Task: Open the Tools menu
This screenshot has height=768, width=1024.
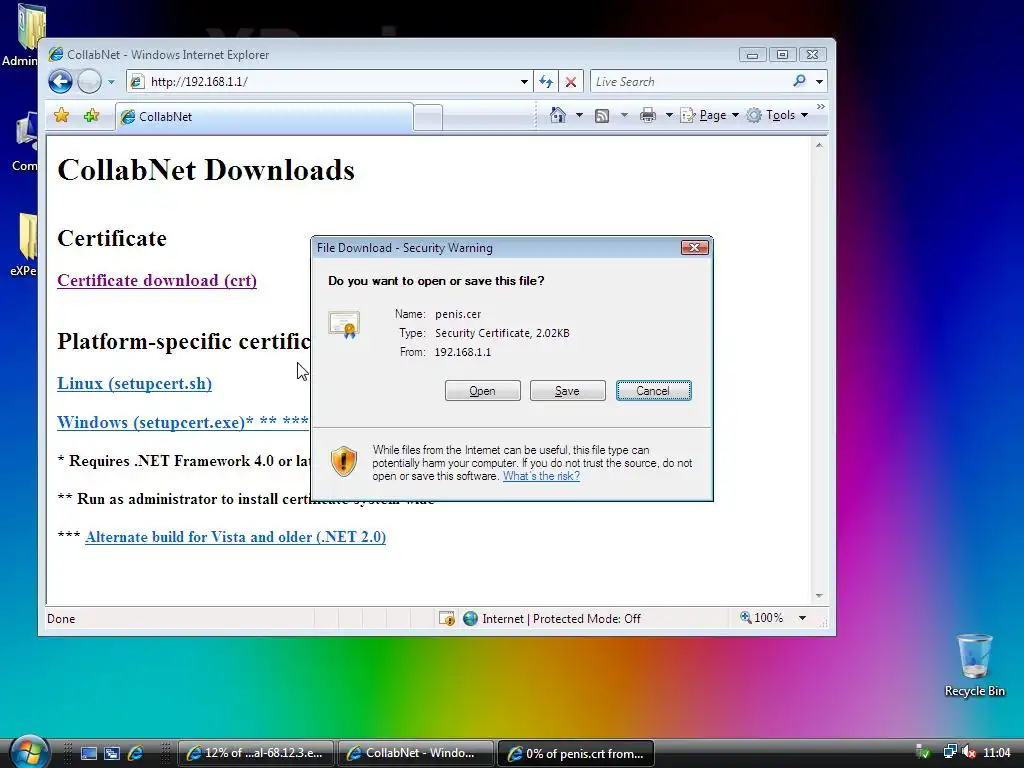Action: pos(778,115)
